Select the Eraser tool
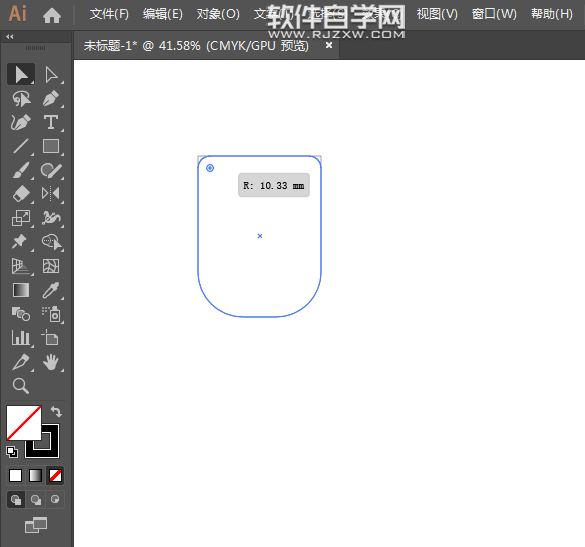Image resolution: width=585 pixels, height=547 pixels. [x=21, y=194]
